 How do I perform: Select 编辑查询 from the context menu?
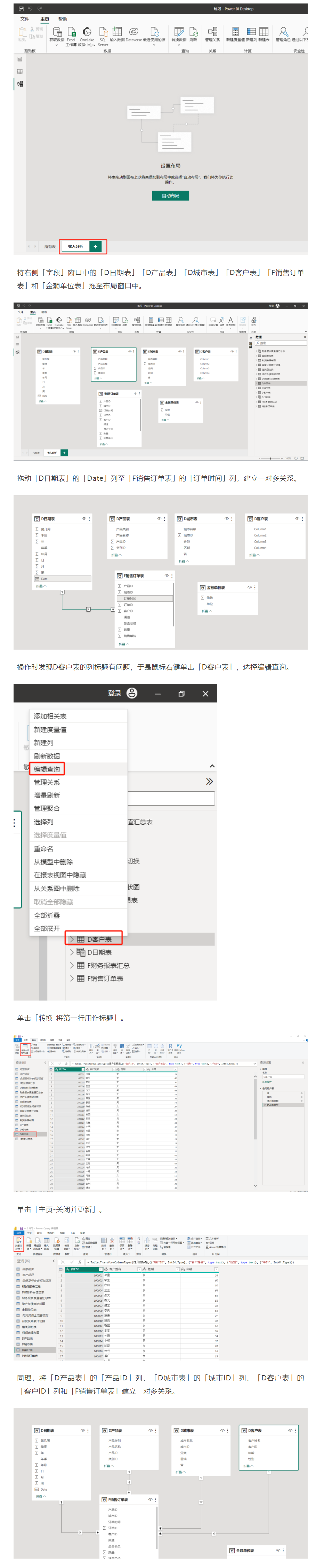click(47, 769)
